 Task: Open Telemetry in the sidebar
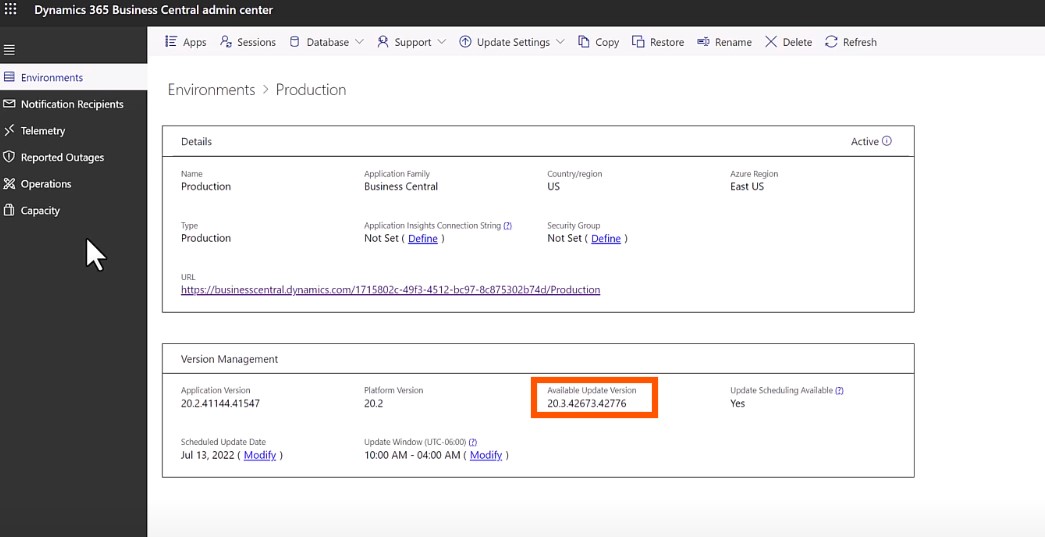pos(43,131)
